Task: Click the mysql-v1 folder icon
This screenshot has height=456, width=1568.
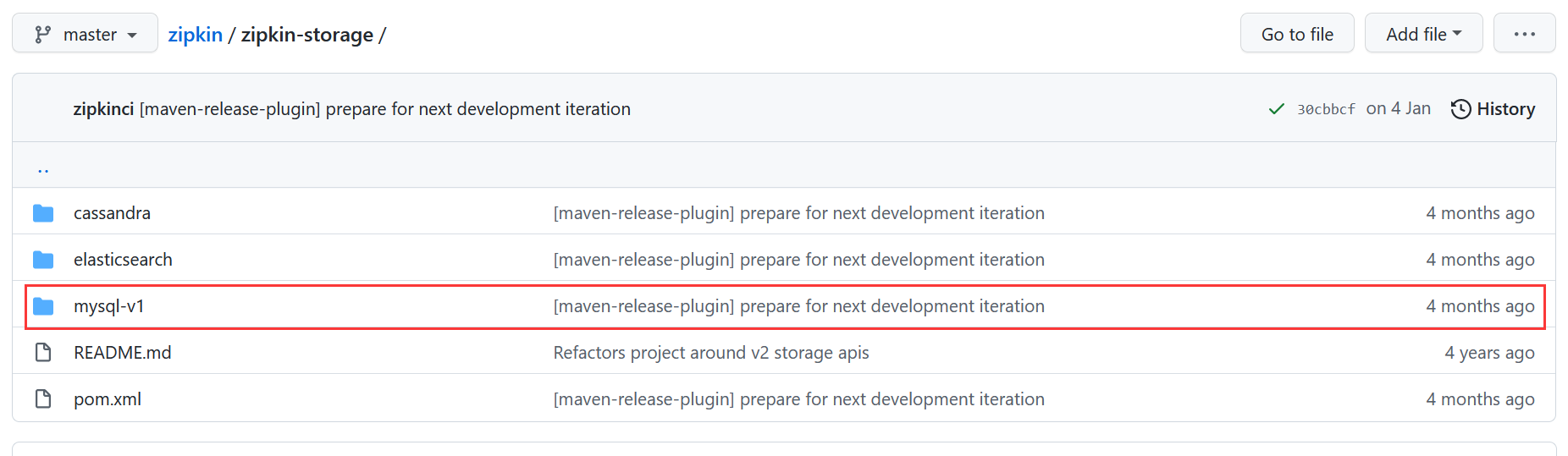Action: pos(43,306)
